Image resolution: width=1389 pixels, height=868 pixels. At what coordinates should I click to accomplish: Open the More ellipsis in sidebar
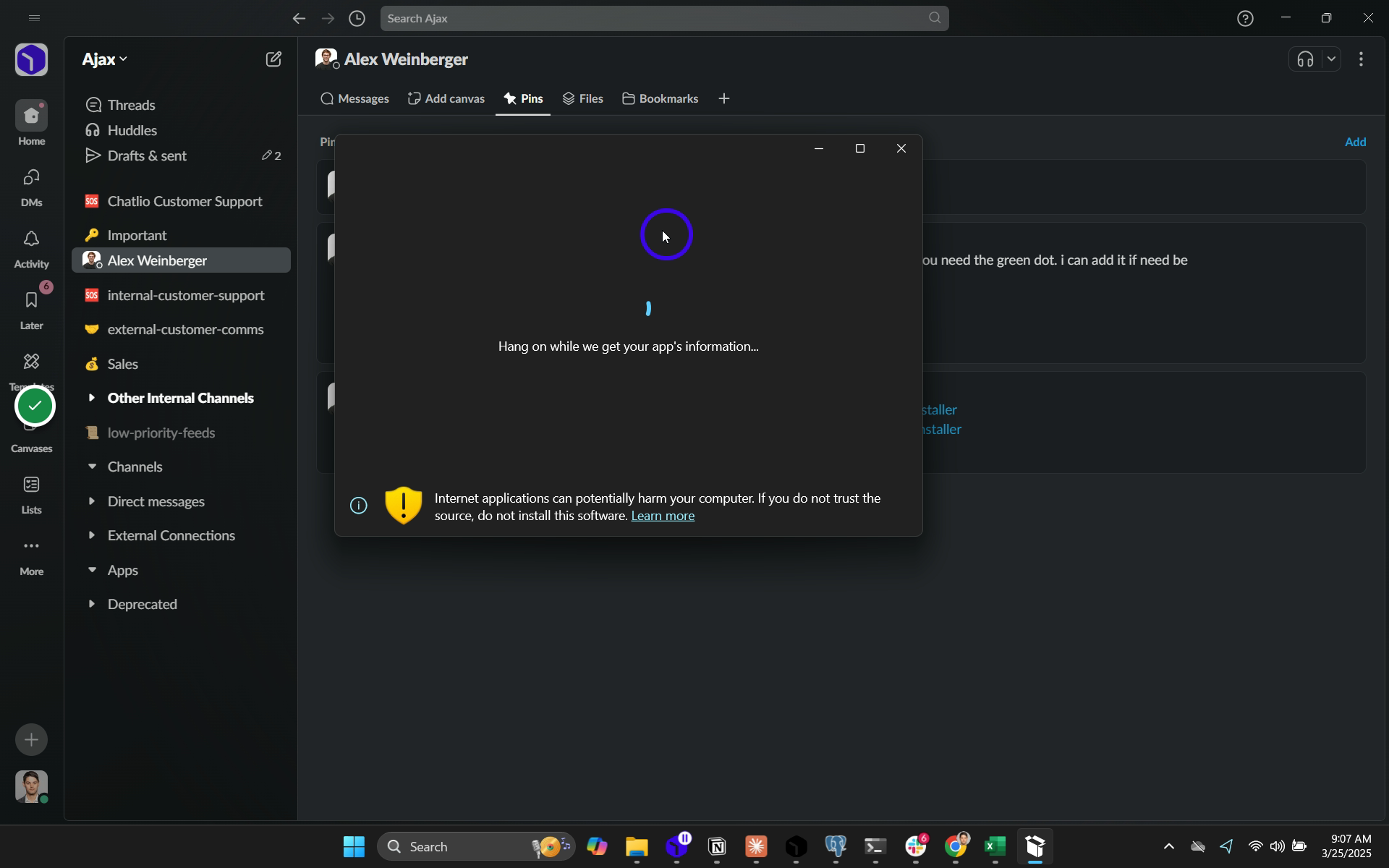31,547
